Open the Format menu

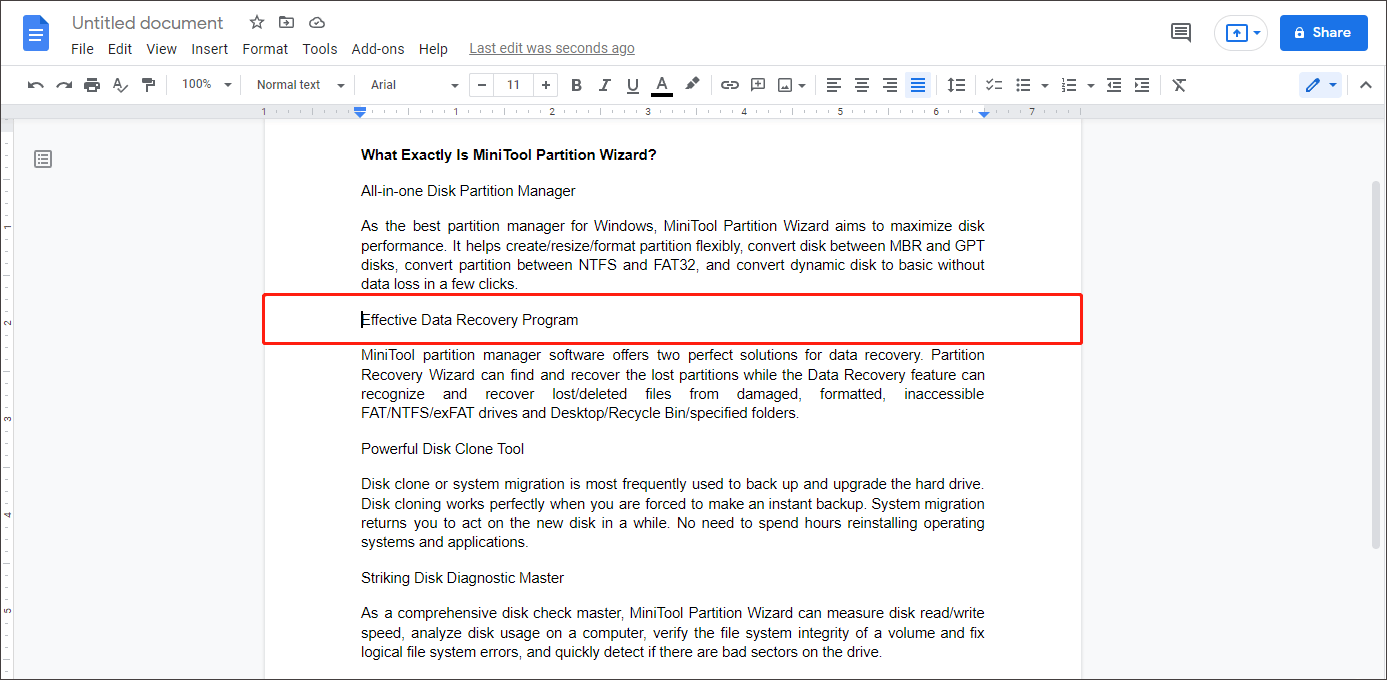pos(265,49)
